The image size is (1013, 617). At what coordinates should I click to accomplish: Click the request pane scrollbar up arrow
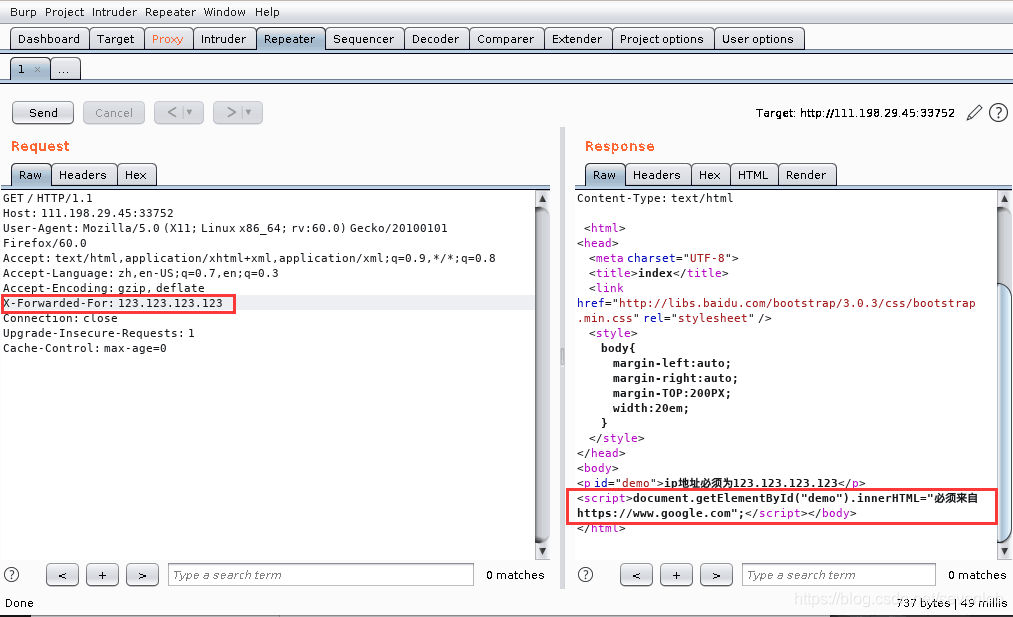tap(543, 198)
